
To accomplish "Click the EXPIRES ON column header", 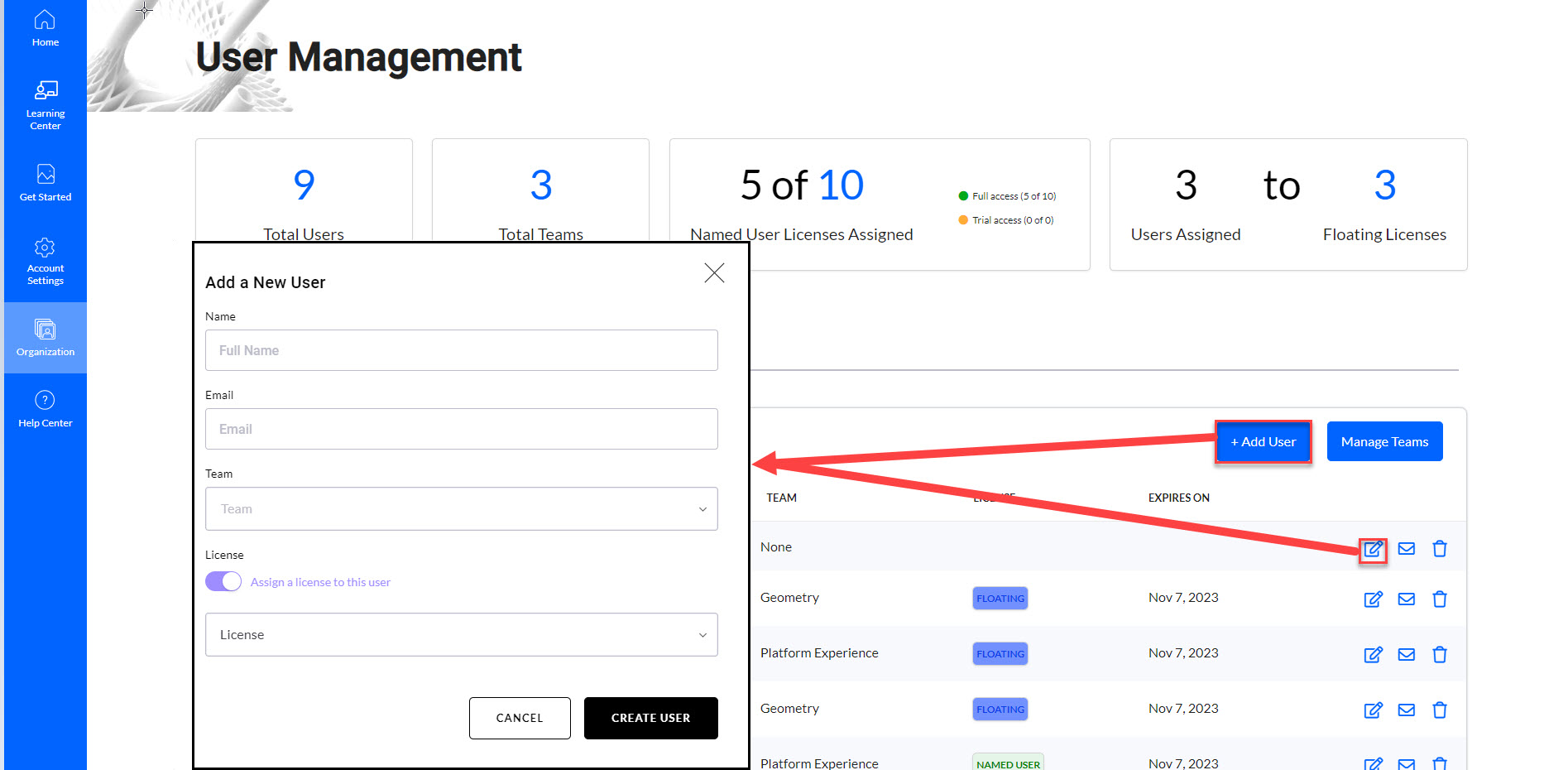I will tap(1179, 498).
